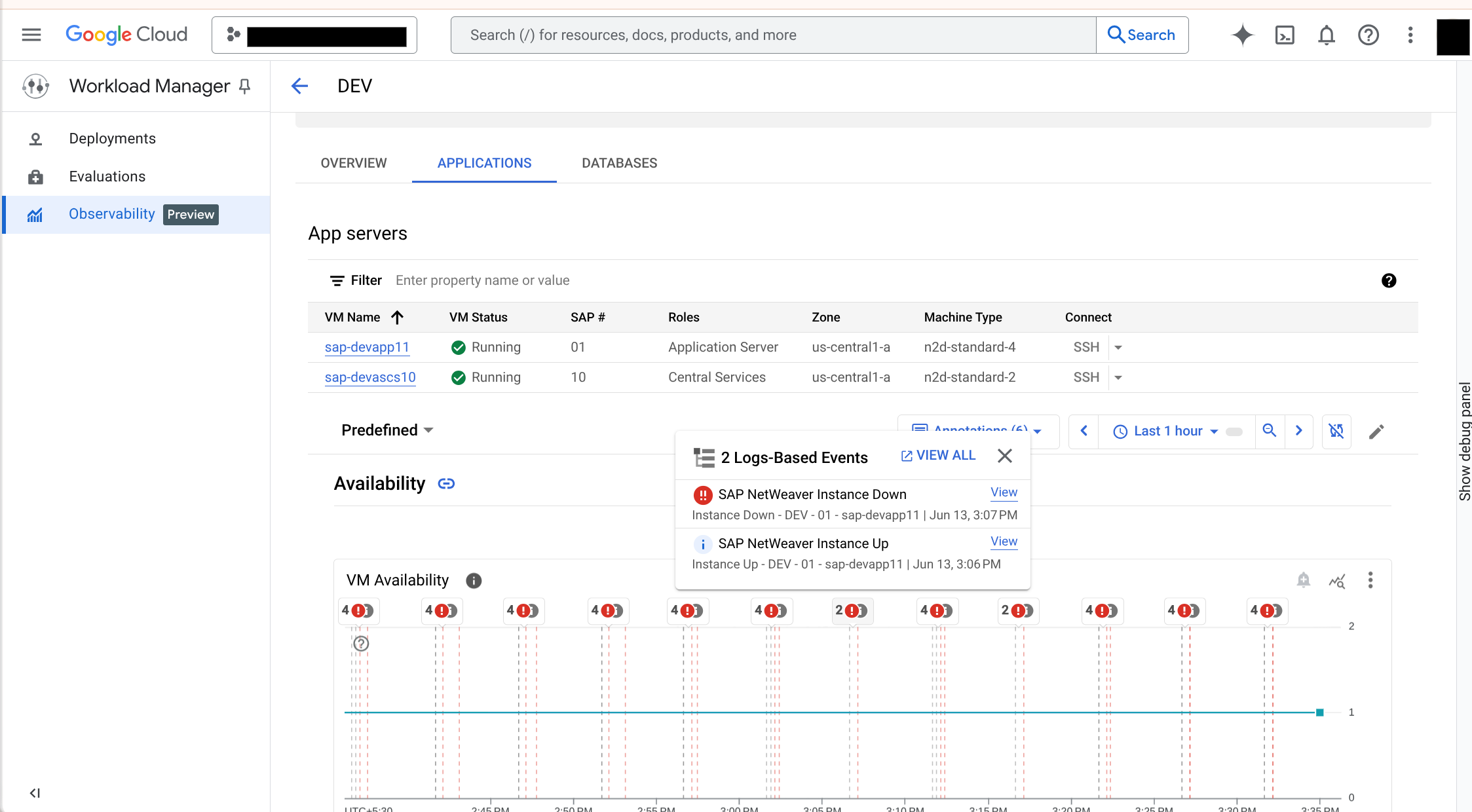1472x812 pixels.
Task: Pin Workload Manager to navigation
Action: pos(244,86)
